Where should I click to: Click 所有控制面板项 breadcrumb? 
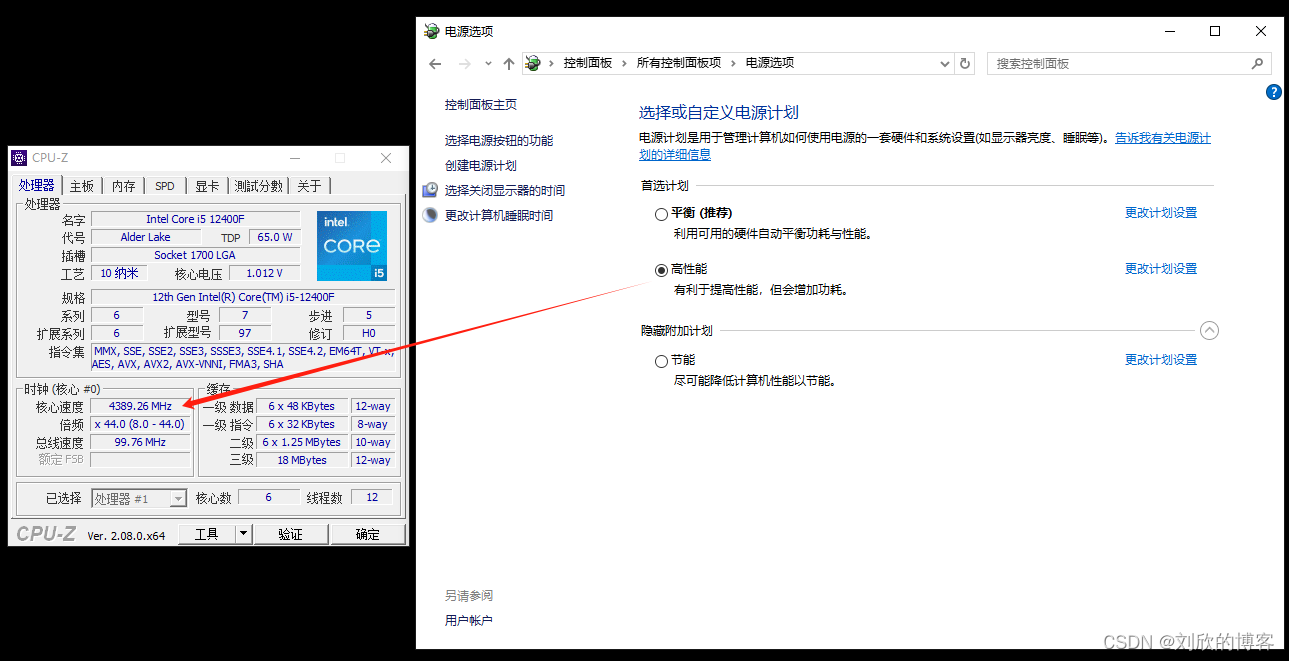679,63
